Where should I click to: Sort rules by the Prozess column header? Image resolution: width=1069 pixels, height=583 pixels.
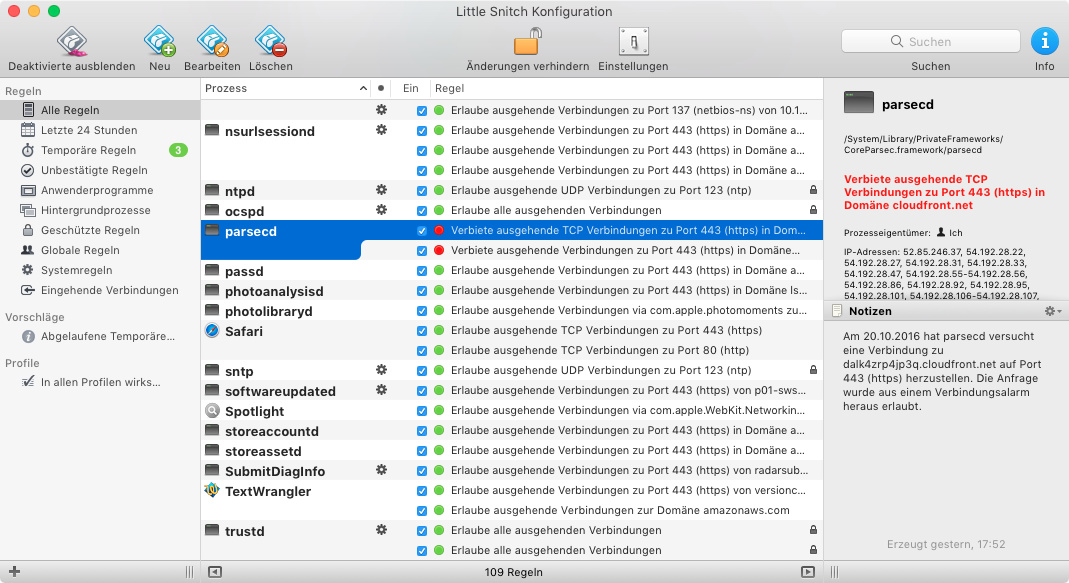tap(280, 88)
